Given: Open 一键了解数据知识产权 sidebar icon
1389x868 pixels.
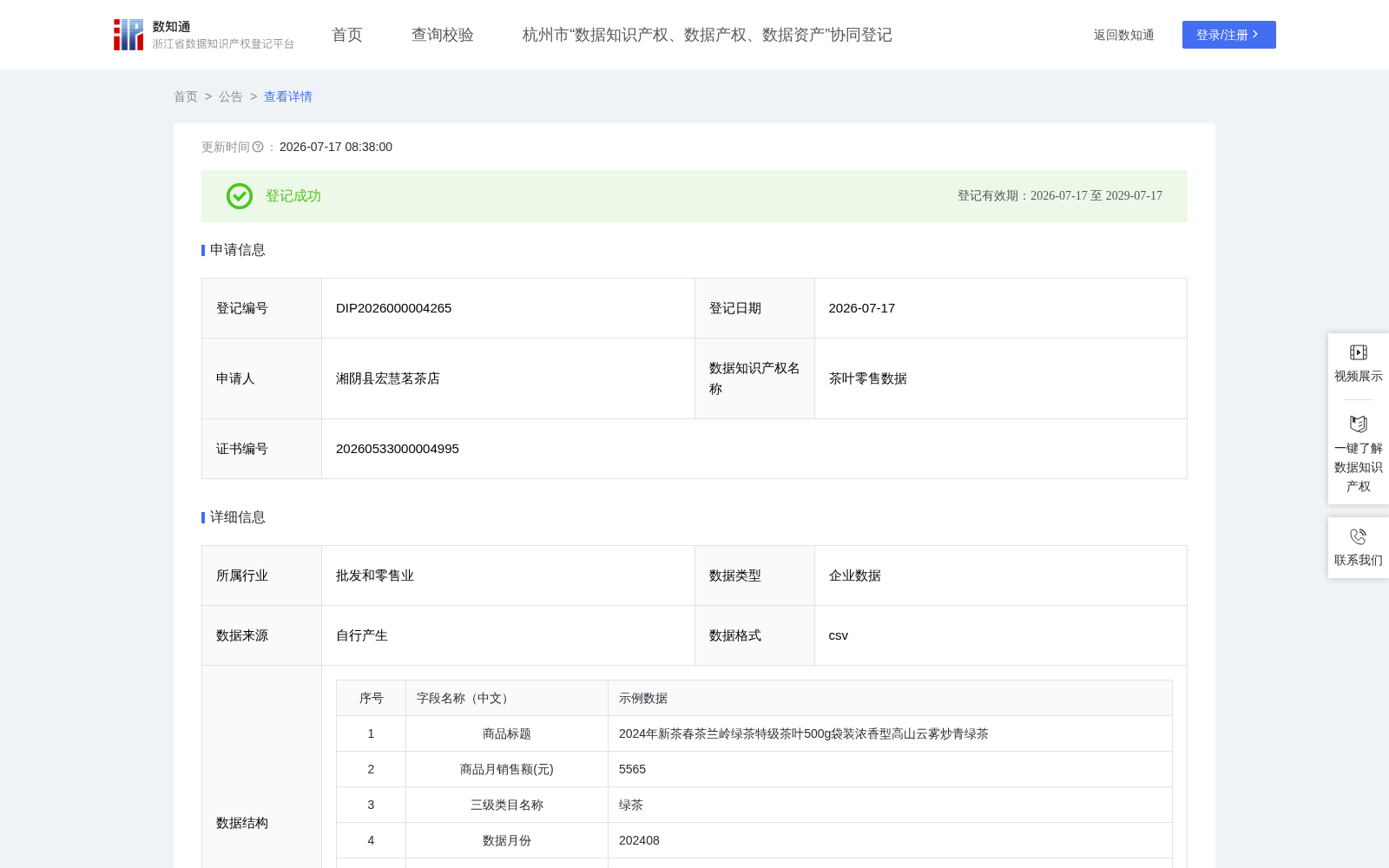Looking at the screenshot, I should 1359,424.
